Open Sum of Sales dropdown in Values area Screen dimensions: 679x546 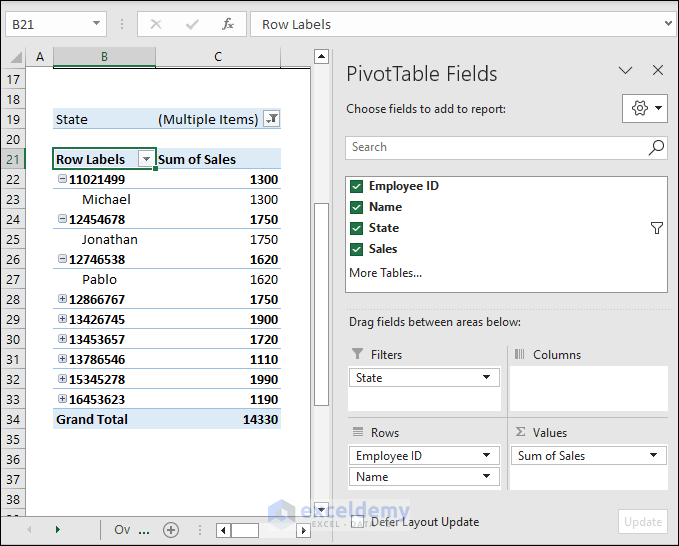click(x=653, y=455)
